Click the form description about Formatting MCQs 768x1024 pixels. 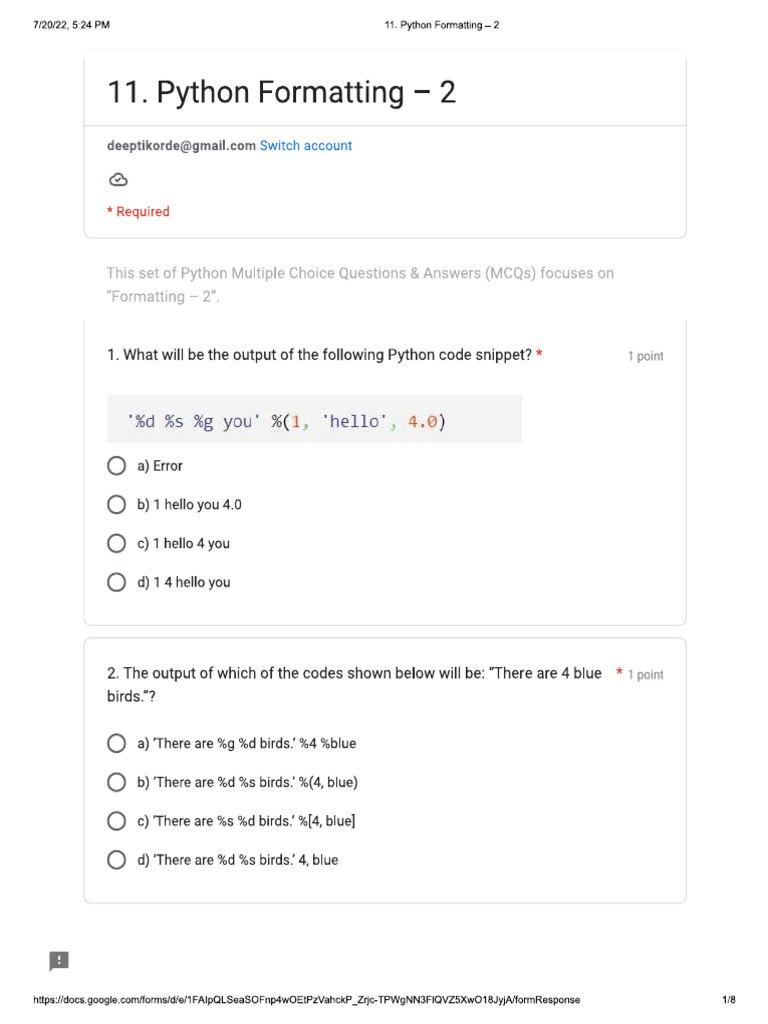360,285
